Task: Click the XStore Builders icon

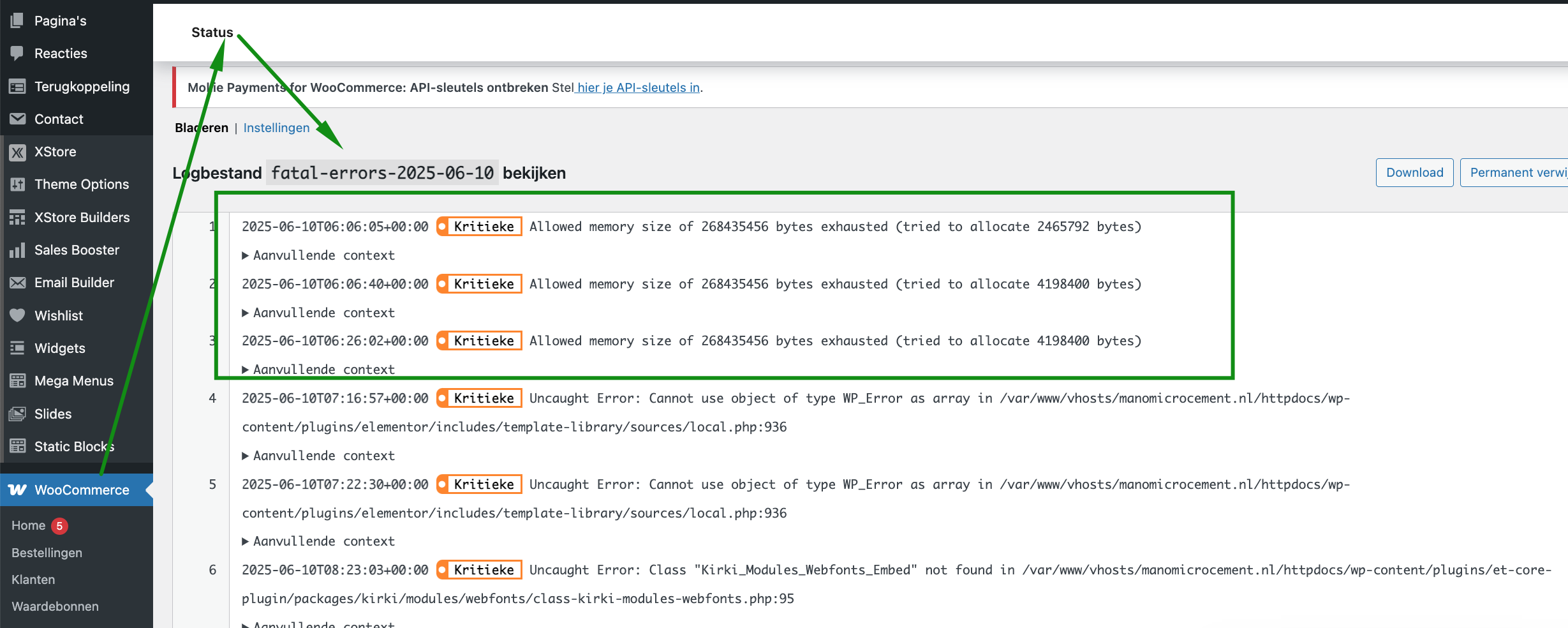Action: [17, 217]
